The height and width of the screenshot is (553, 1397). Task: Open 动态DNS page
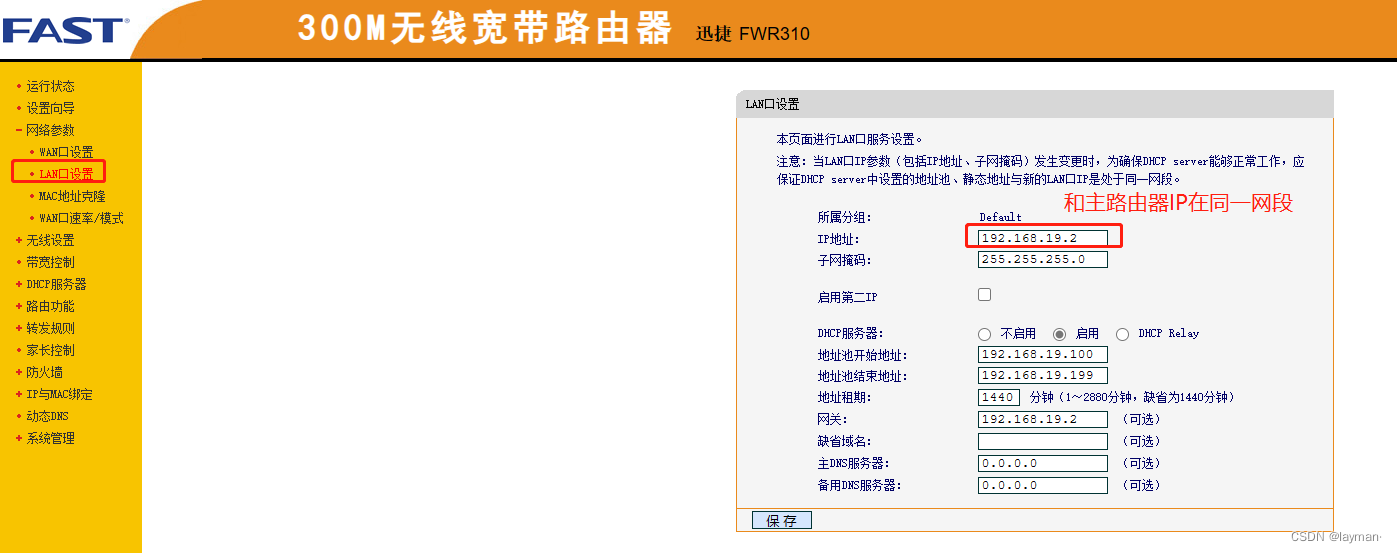click(47, 416)
